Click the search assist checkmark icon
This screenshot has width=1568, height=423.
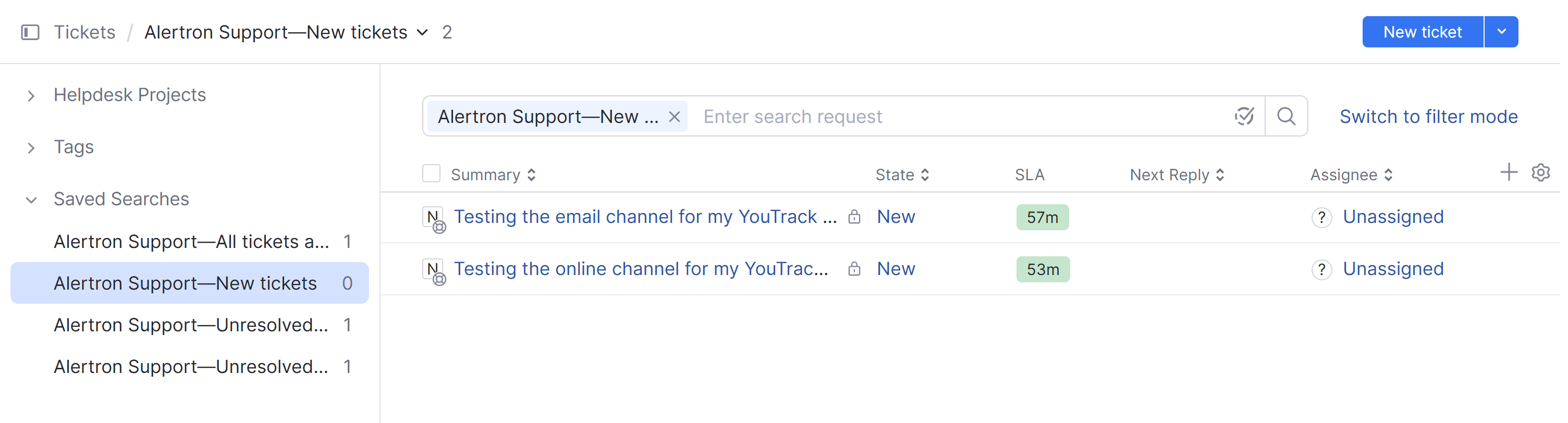[x=1244, y=116]
